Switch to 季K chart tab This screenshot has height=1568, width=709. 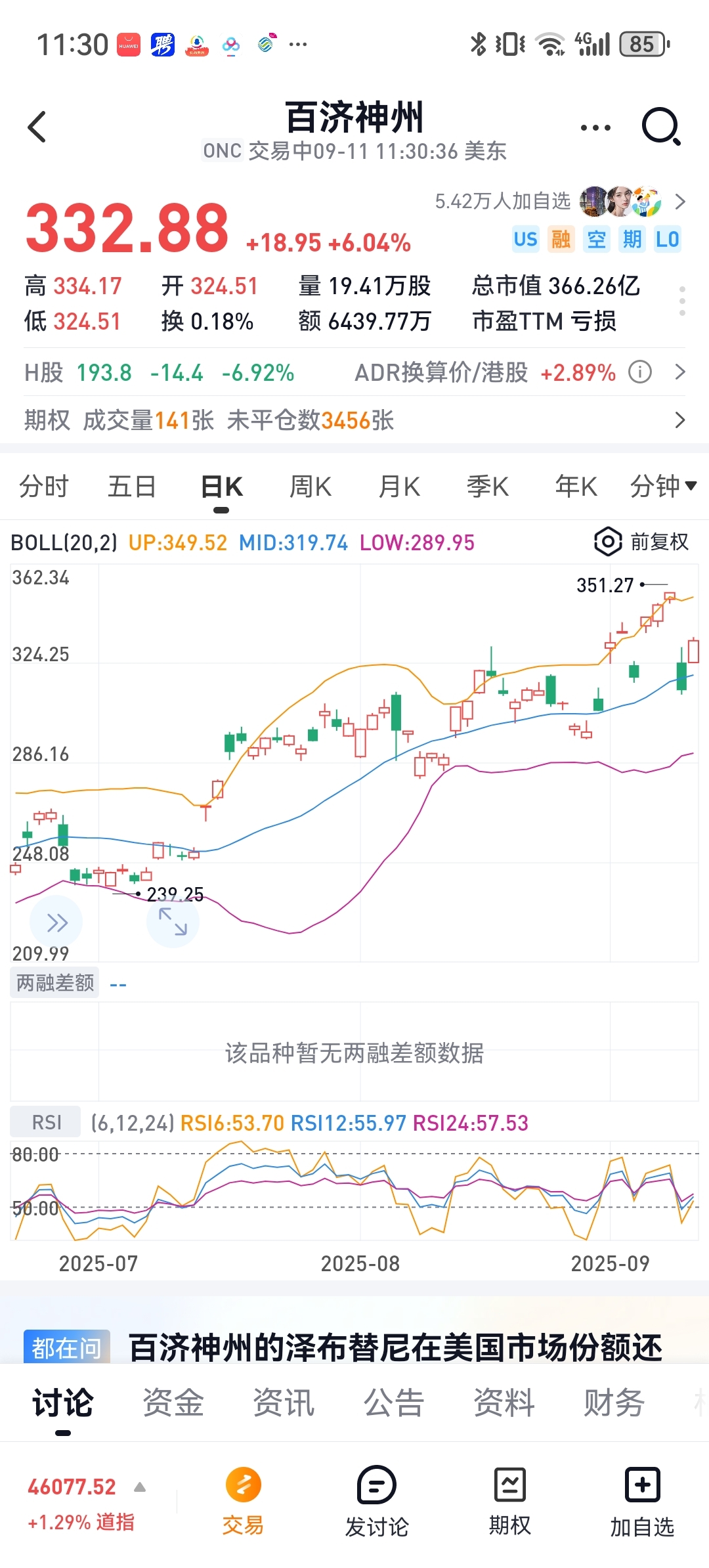pyautogui.click(x=488, y=487)
